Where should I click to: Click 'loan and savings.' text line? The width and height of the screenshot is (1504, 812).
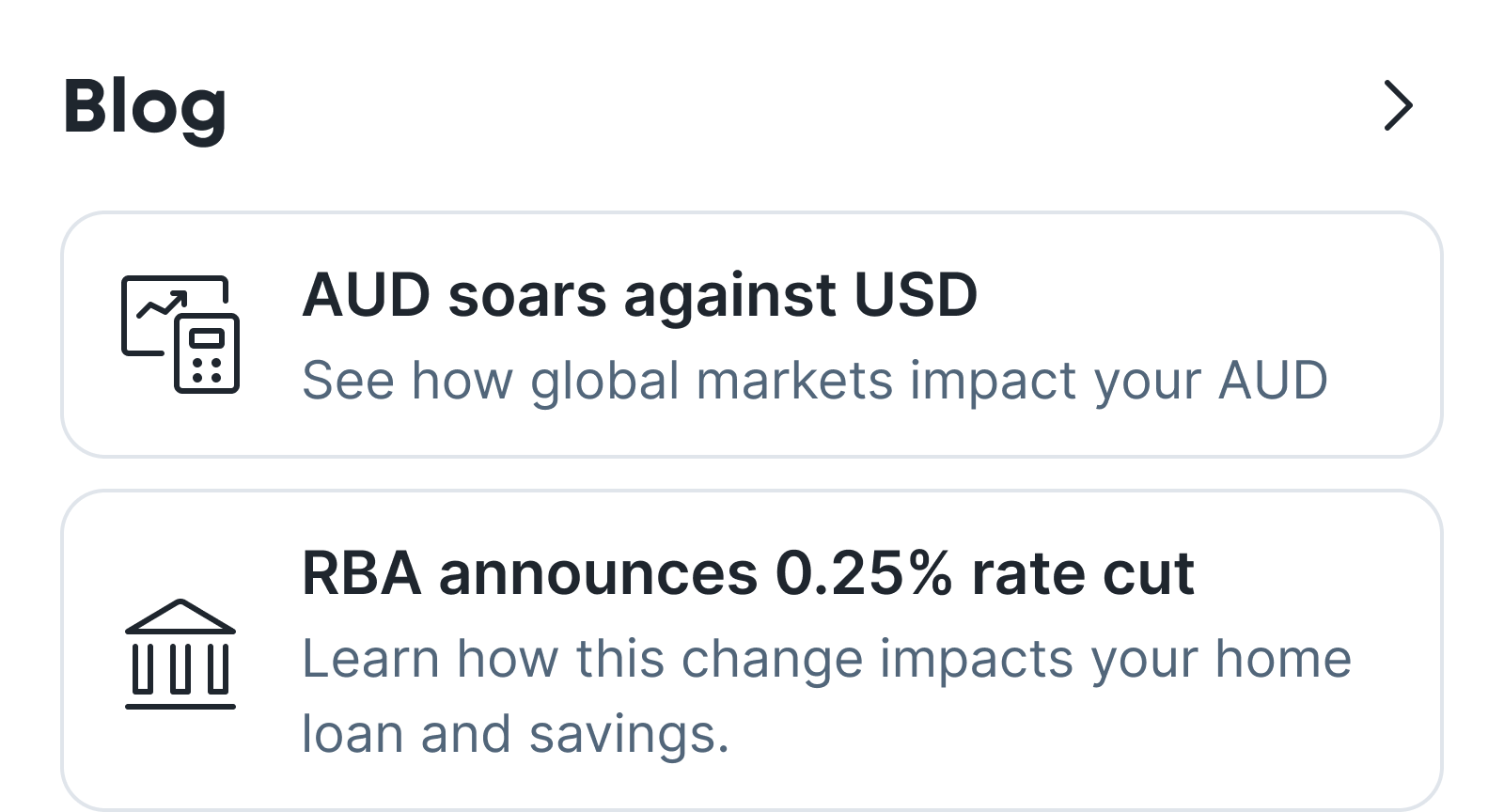pos(515,734)
